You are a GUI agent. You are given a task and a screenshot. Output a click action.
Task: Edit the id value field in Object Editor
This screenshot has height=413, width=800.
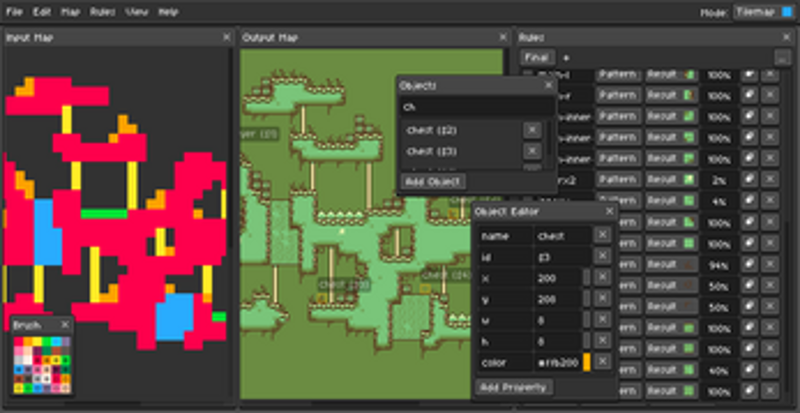[561, 257]
